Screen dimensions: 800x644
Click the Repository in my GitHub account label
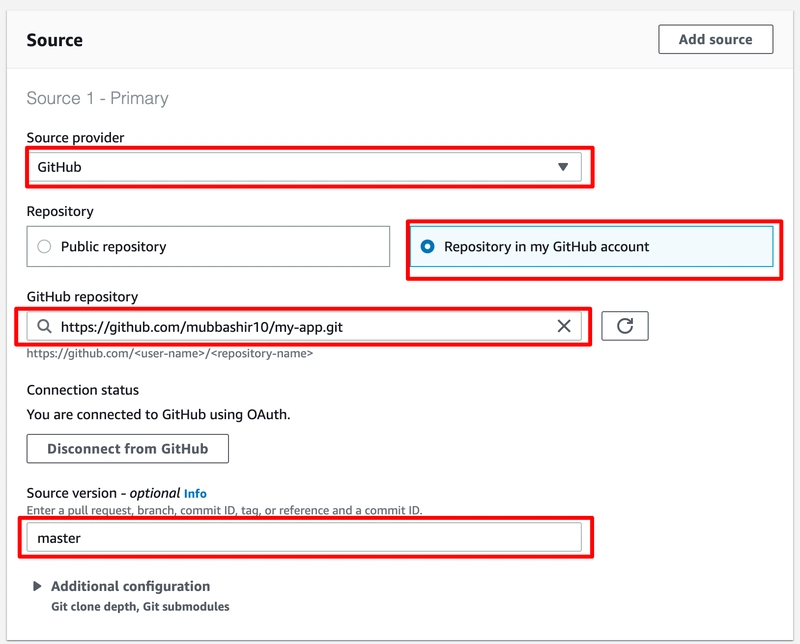pos(546,246)
